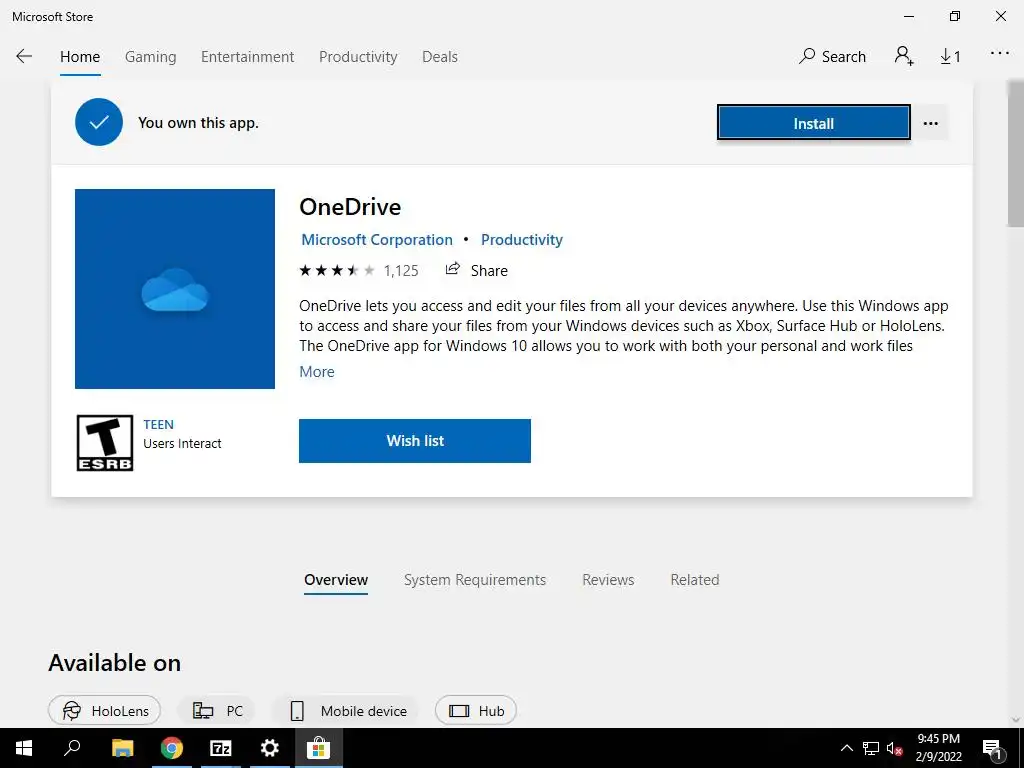Click the HoloLens device chip
The width and height of the screenshot is (1024, 768).
(104, 711)
